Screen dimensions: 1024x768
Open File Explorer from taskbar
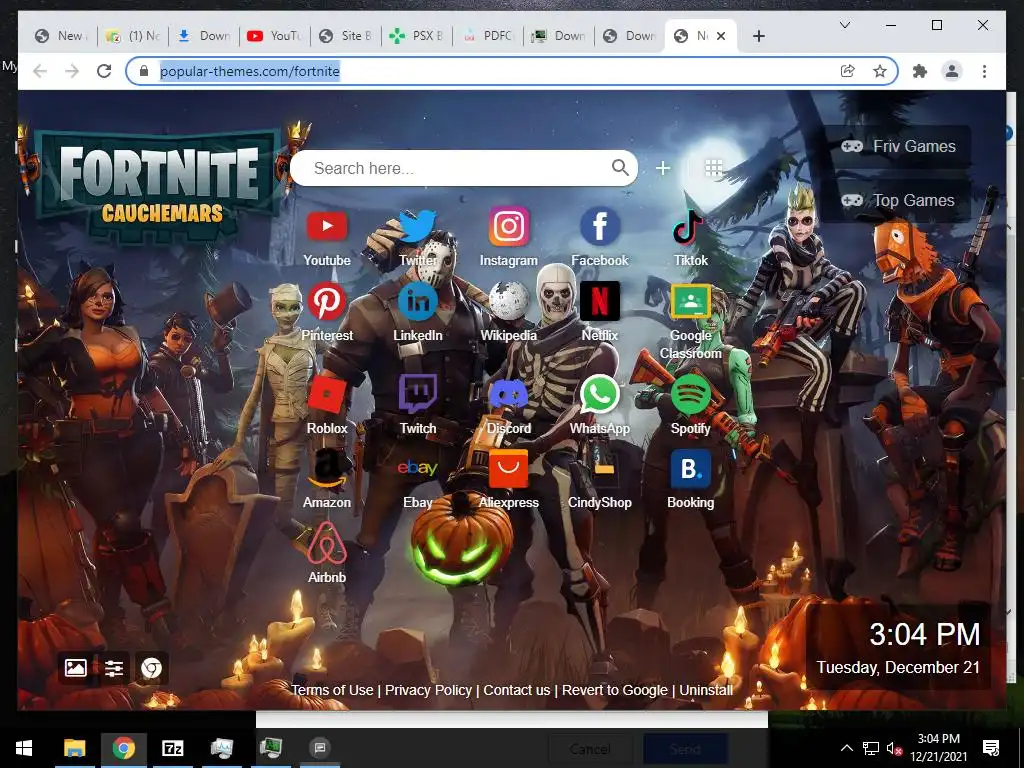(x=74, y=748)
